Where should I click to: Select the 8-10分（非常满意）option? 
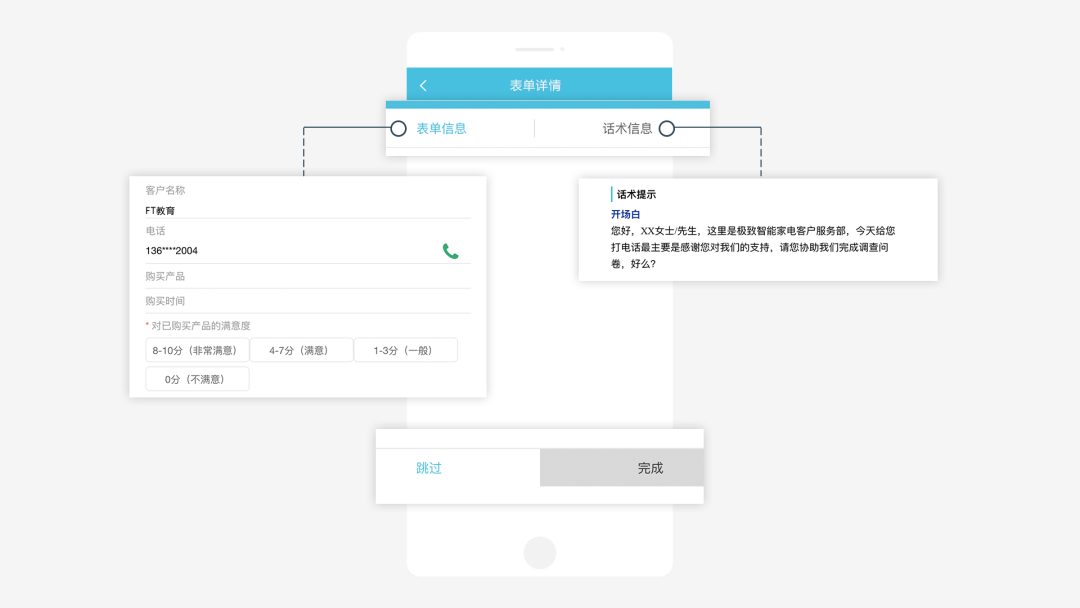[x=197, y=351]
